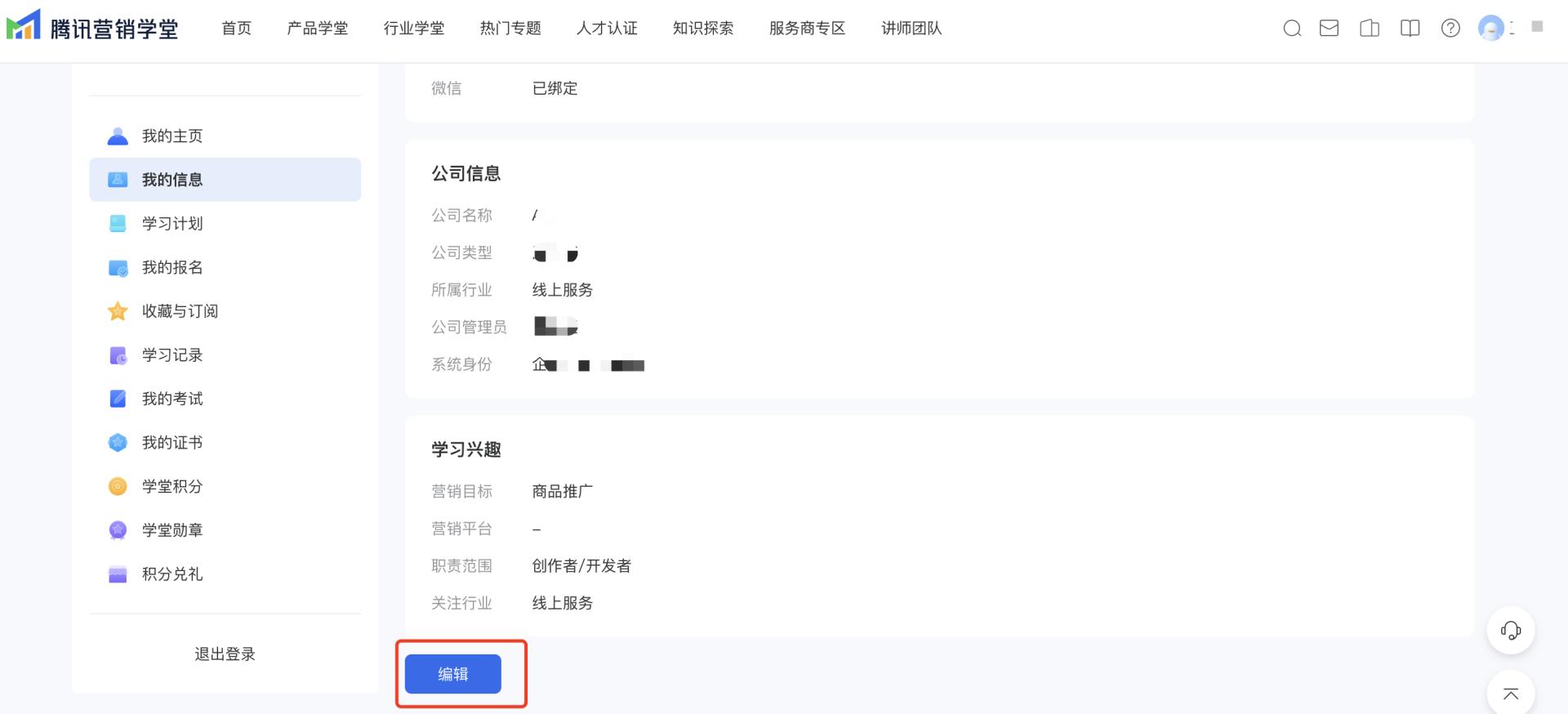Screen dimensions: 1568x714
Task: Open 收藏与订阅 in sidebar
Action: (x=225, y=311)
